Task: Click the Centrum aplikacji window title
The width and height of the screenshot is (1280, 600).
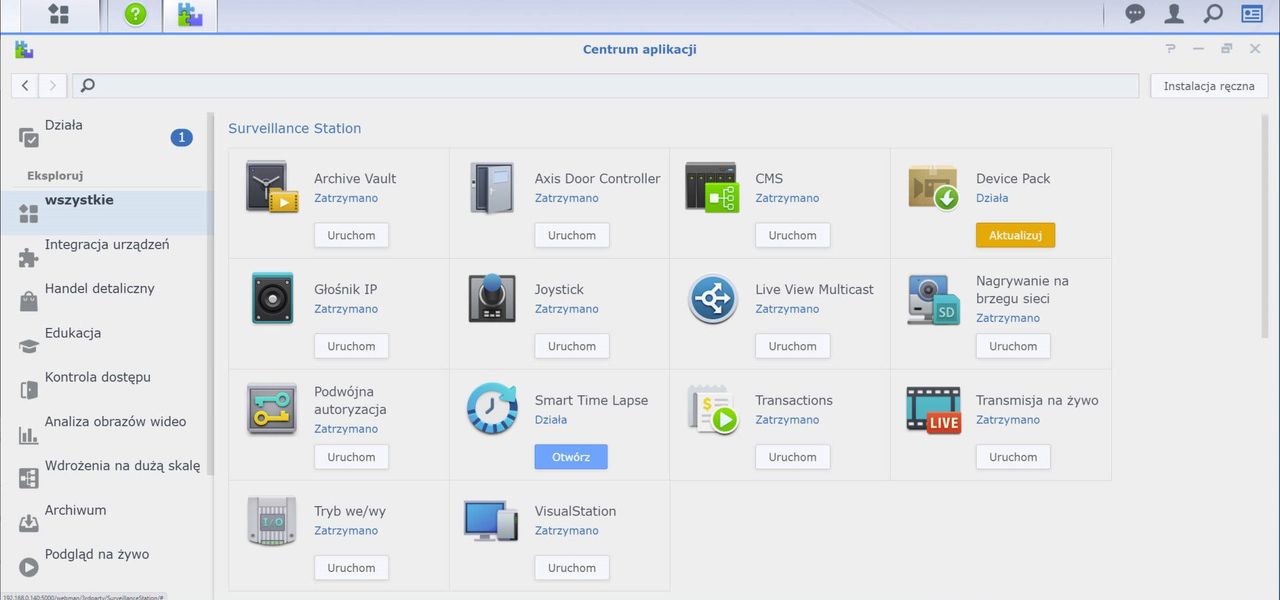Action: (x=640, y=49)
